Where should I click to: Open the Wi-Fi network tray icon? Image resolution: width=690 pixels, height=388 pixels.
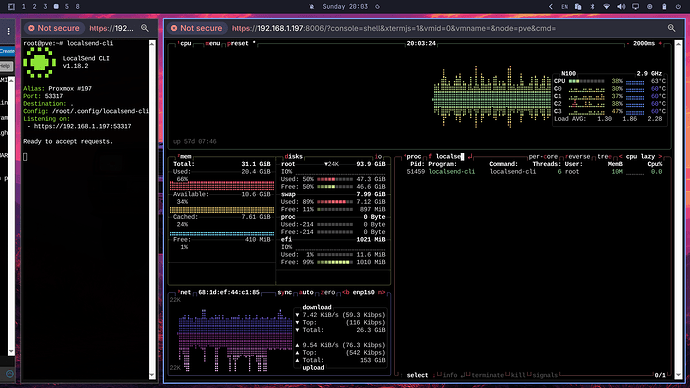coord(606,7)
